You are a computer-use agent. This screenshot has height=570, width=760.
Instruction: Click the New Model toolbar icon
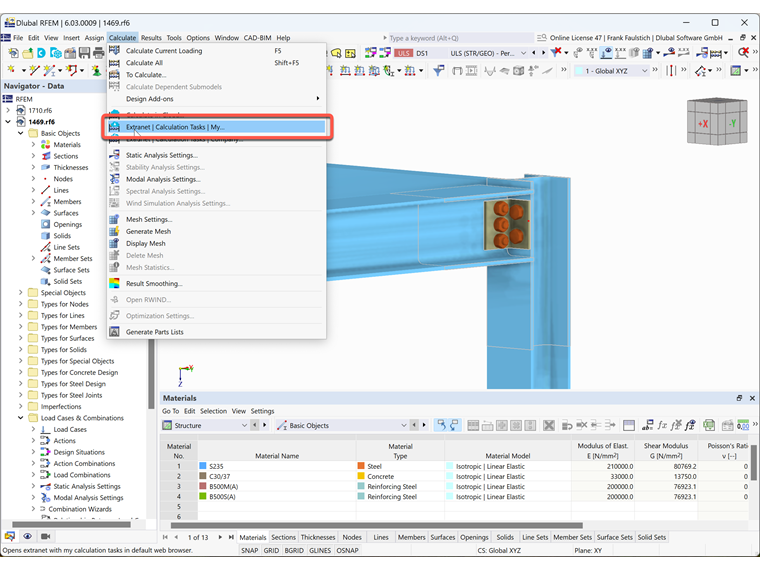pos(13,53)
